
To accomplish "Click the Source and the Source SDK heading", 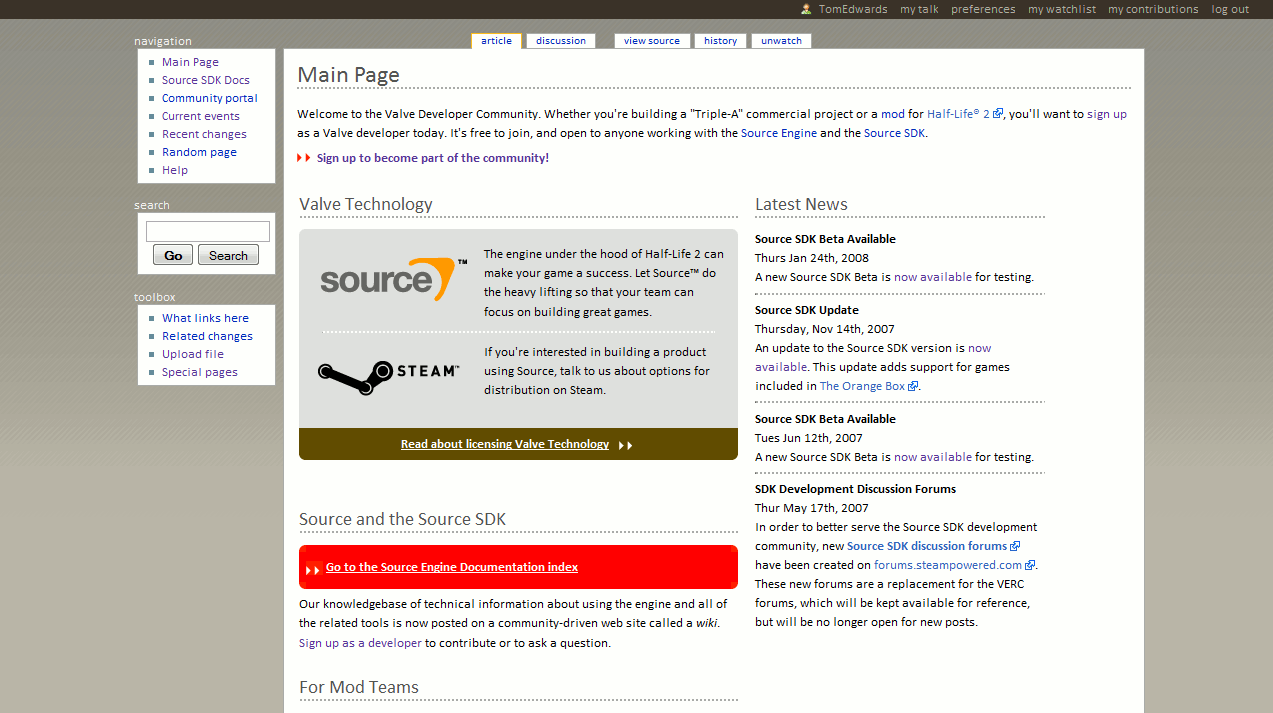I will (x=402, y=519).
